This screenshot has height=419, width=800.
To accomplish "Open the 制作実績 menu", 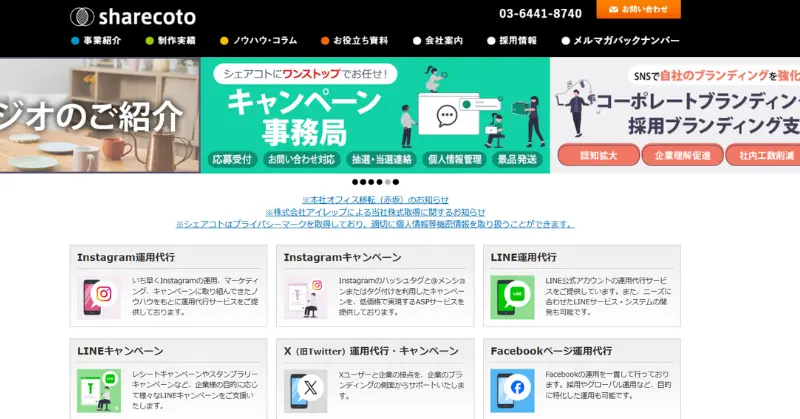I will (171, 41).
